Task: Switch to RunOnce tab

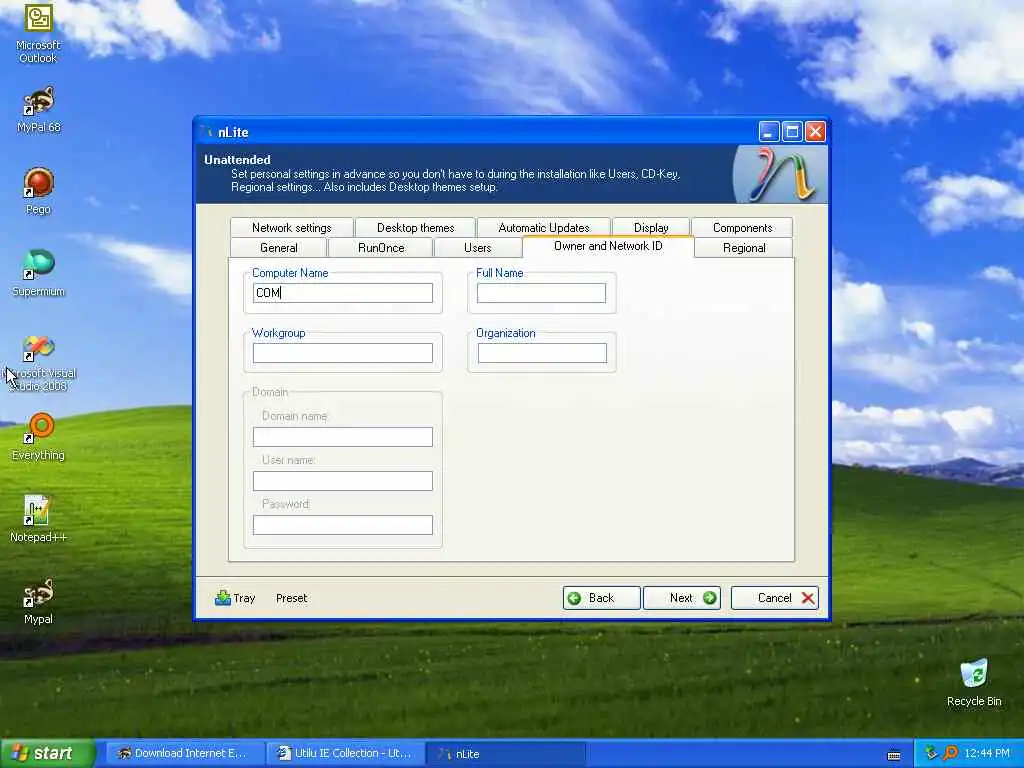Action: point(381,248)
